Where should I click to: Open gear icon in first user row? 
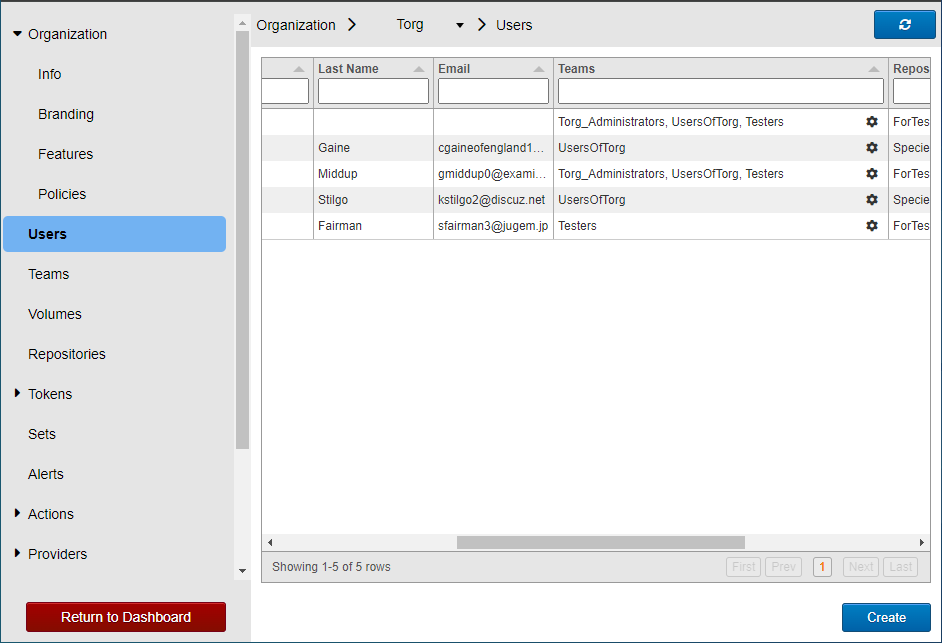coord(872,121)
